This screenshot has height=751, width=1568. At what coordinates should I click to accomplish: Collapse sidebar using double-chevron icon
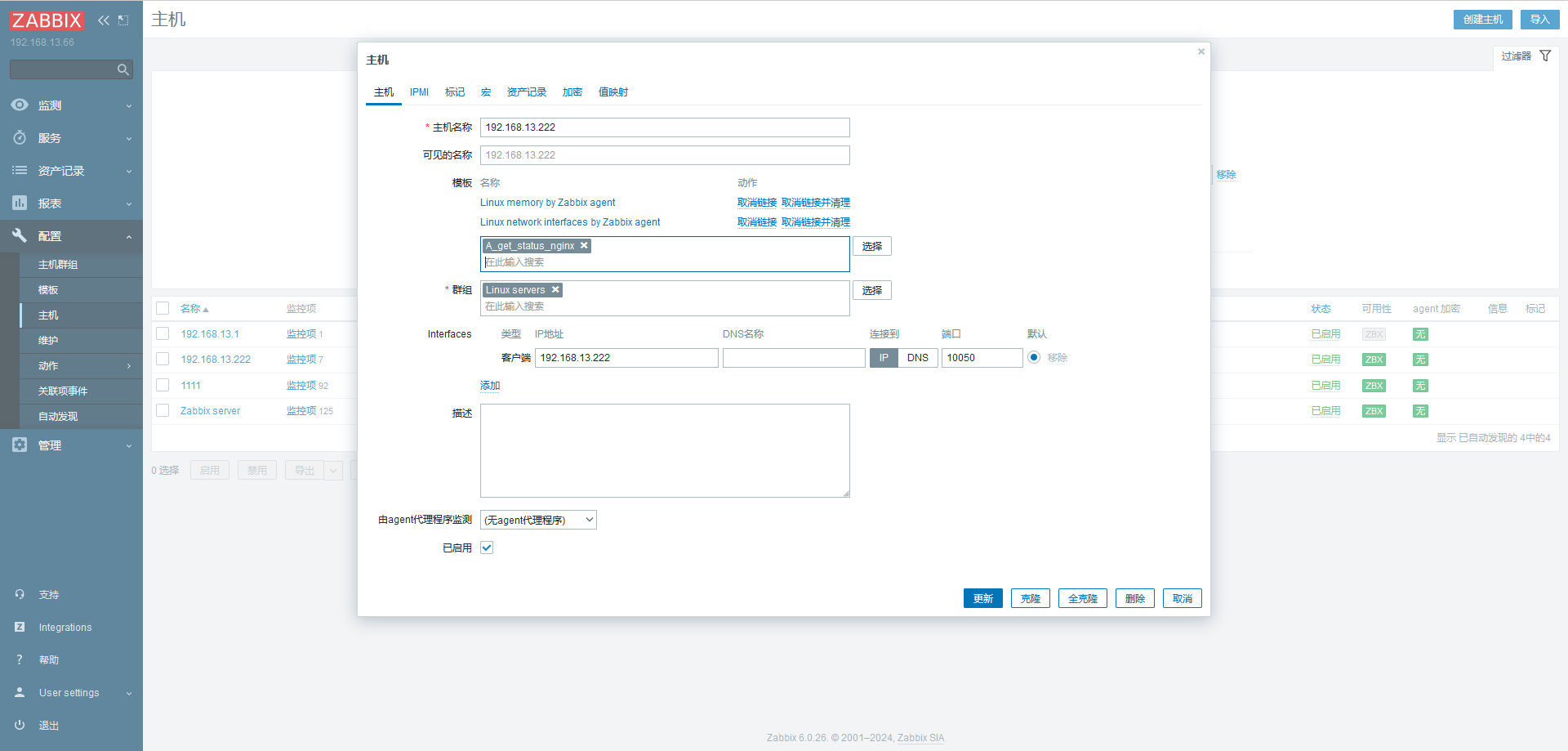click(x=104, y=20)
